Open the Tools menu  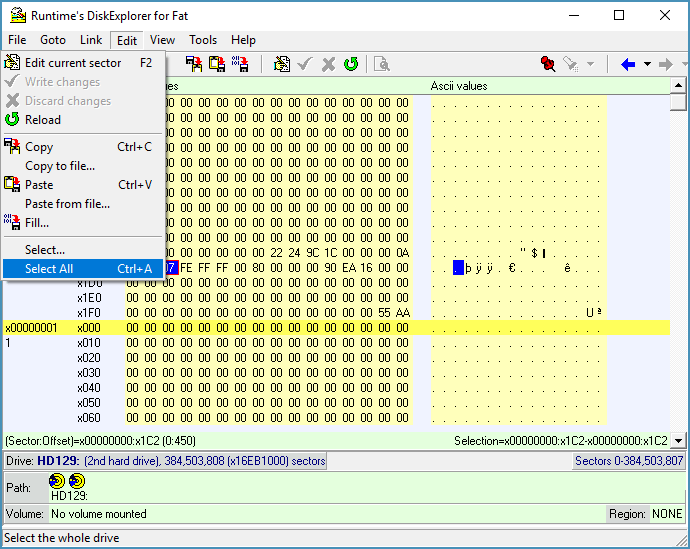(x=203, y=40)
